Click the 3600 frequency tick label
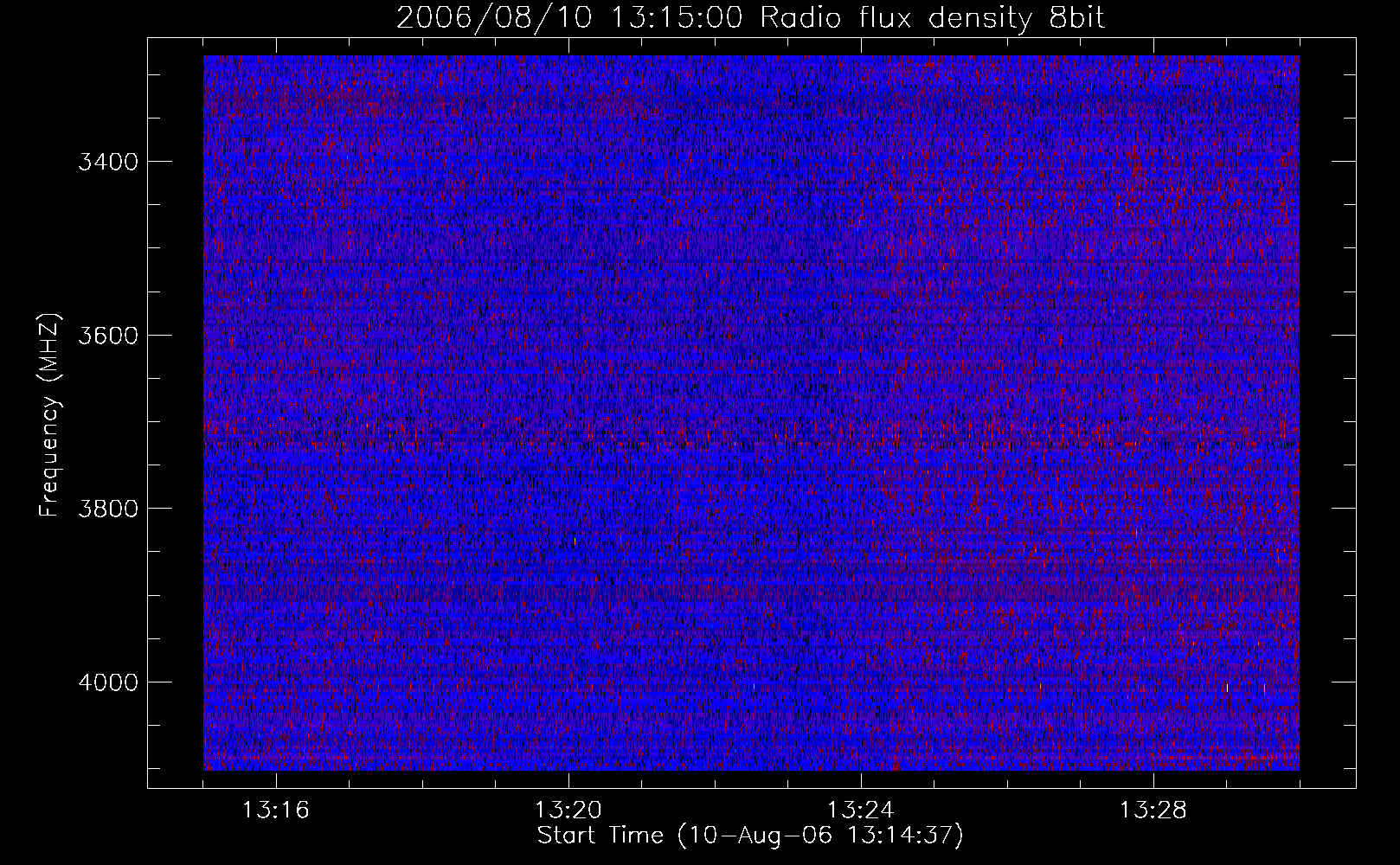This screenshot has width=1400, height=865. [x=108, y=335]
